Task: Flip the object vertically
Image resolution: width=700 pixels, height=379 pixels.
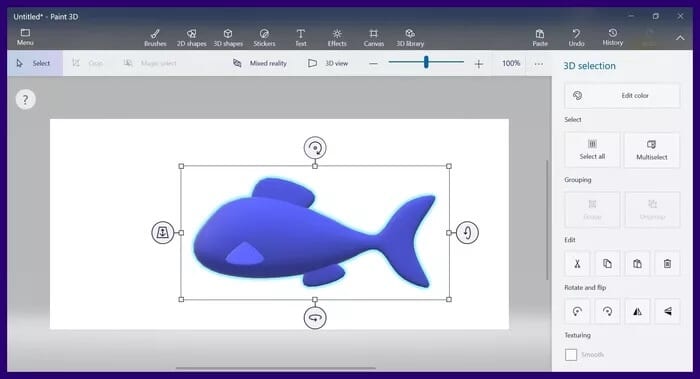Action: click(x=667, y=311)
